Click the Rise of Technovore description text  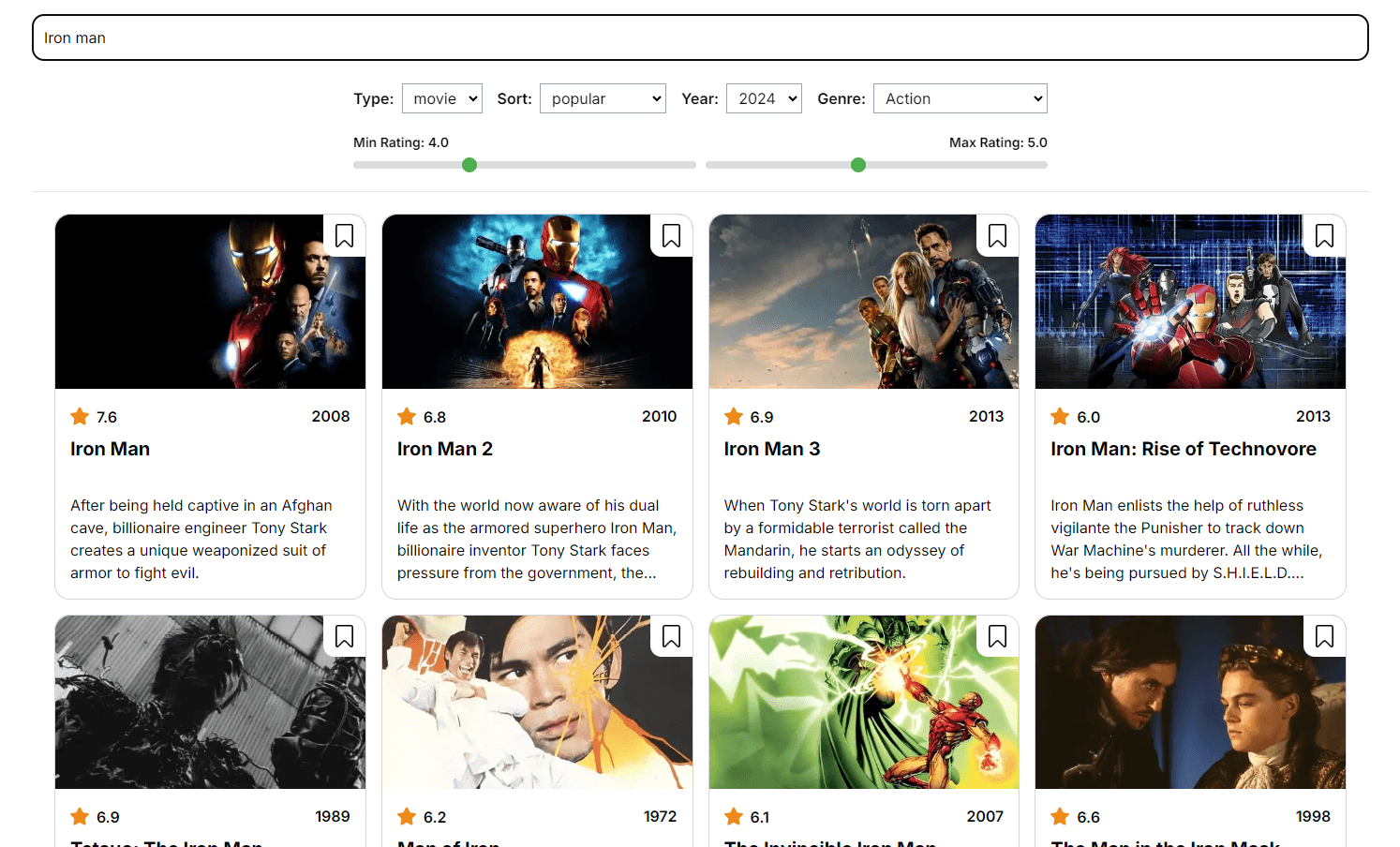tap(1186, 539)
